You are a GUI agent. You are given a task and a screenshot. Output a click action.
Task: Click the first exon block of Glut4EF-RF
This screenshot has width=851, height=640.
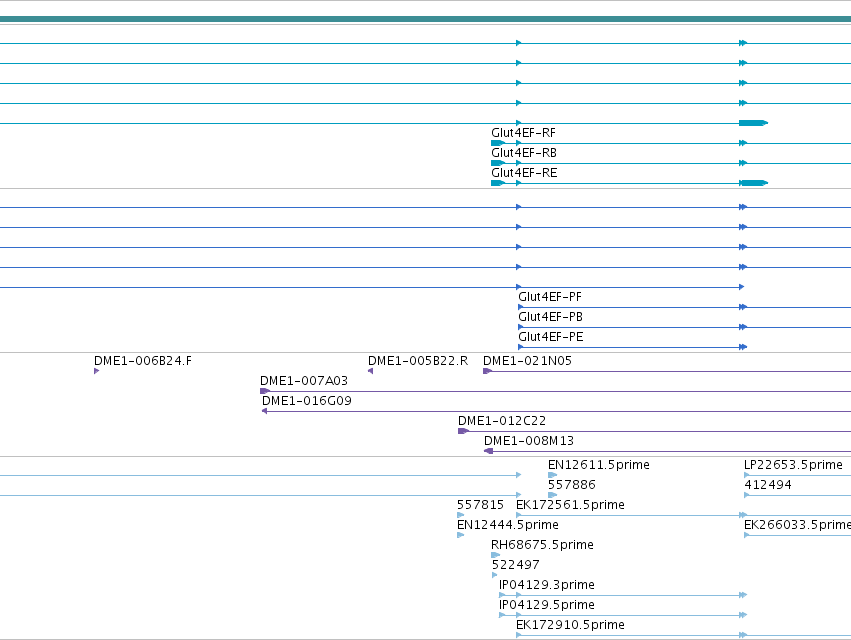click(498, 143)
